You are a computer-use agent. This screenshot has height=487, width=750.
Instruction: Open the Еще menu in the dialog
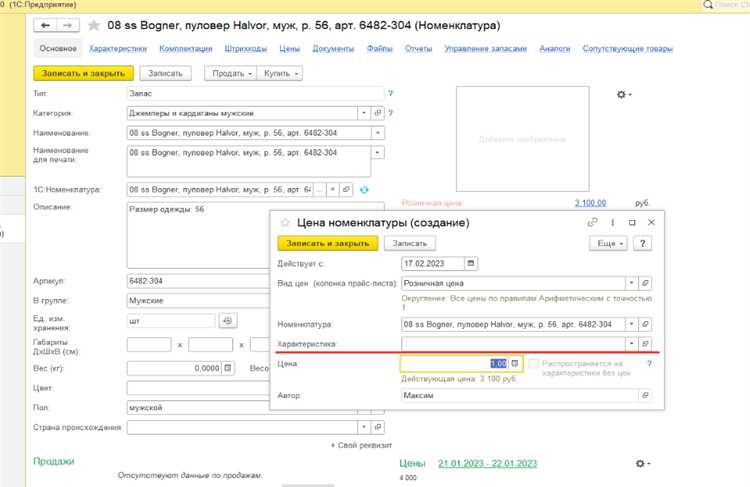coord(610,243)
